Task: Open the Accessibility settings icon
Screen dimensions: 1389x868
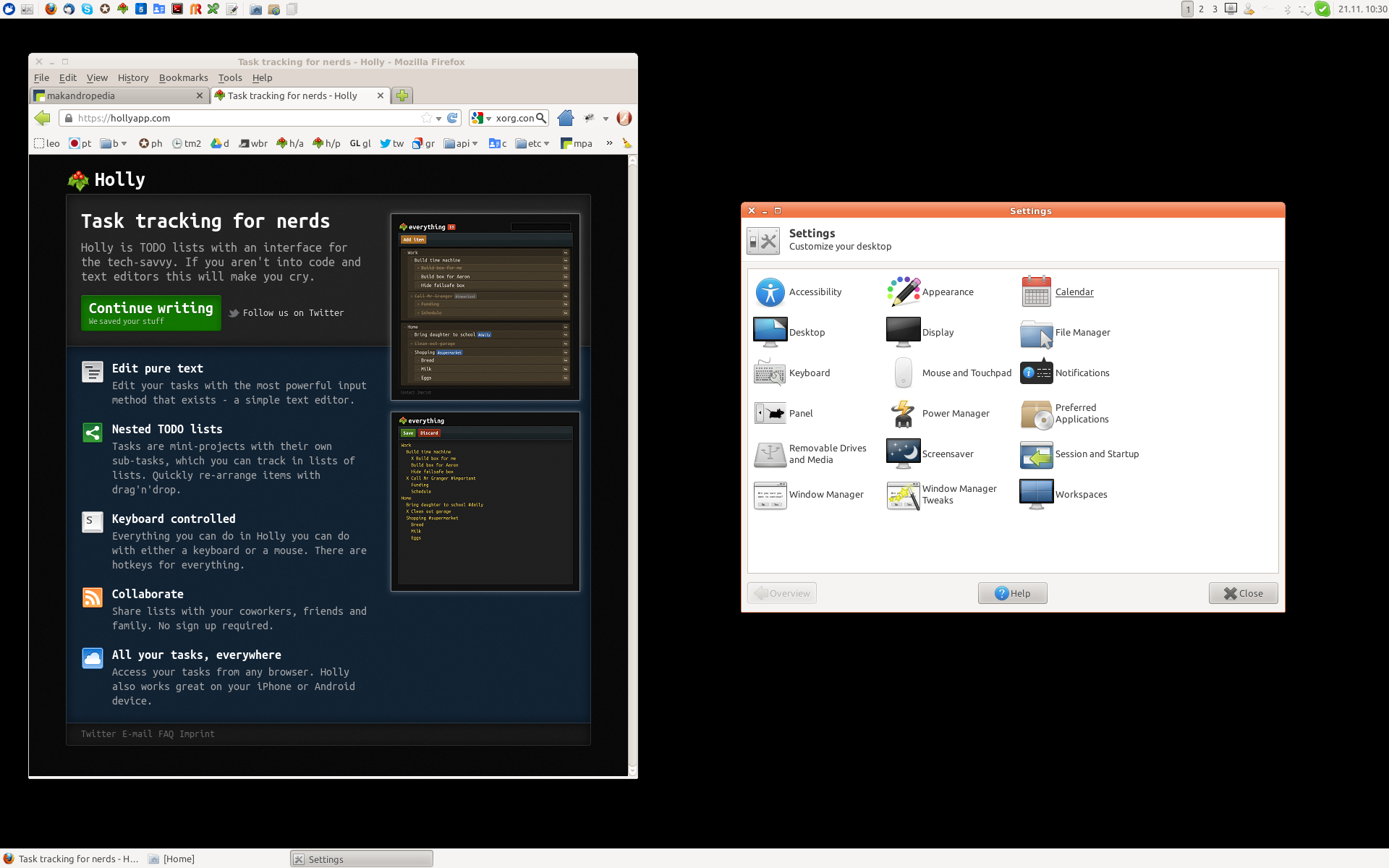Action: click(770, 292)
